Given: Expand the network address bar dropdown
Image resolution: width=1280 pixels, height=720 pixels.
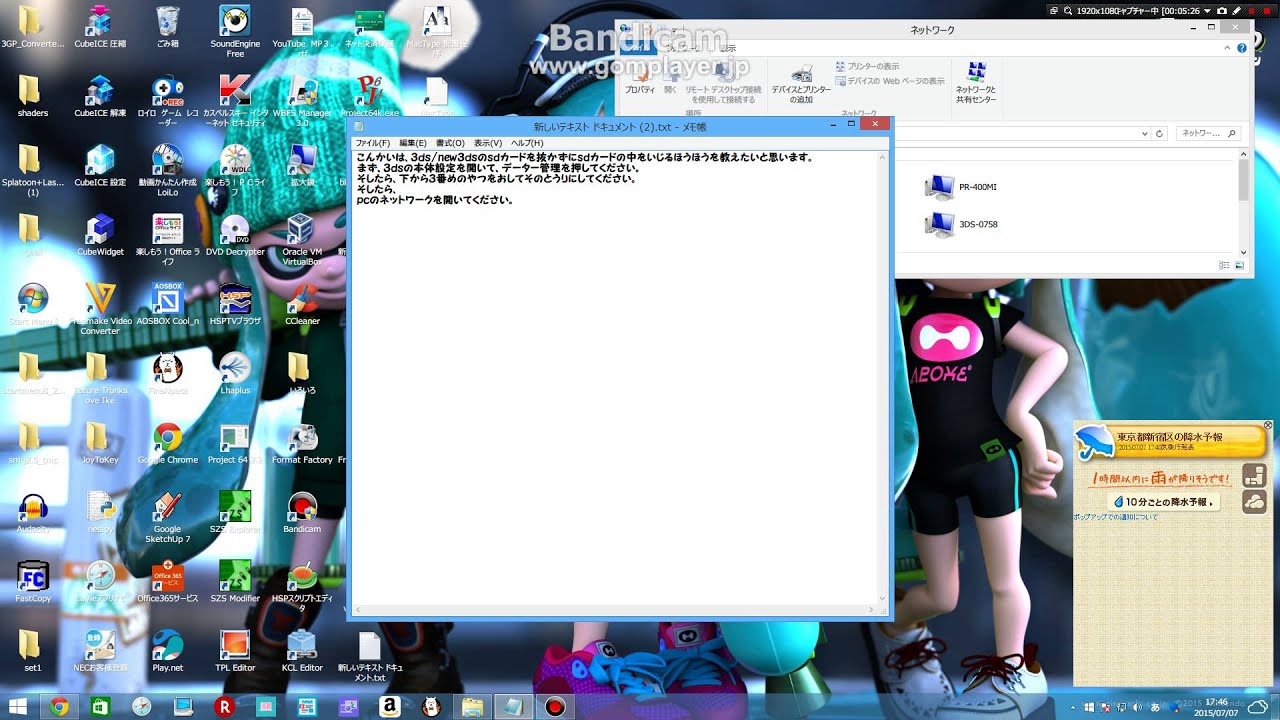Looking at the screenshot, I should (1144, 133).
